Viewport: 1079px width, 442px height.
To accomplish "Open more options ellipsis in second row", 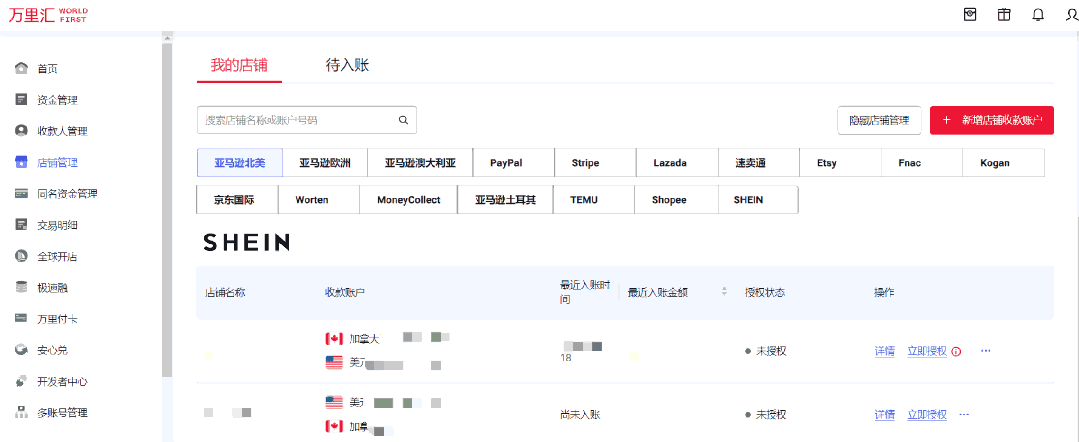I will coord(964,414).
